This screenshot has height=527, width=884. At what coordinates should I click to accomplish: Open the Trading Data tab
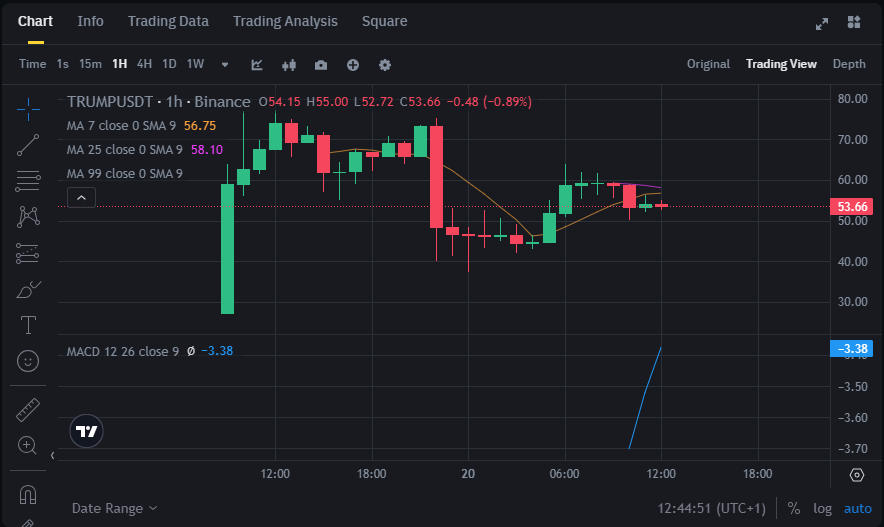pyautogui.click(x=168, y=21)
